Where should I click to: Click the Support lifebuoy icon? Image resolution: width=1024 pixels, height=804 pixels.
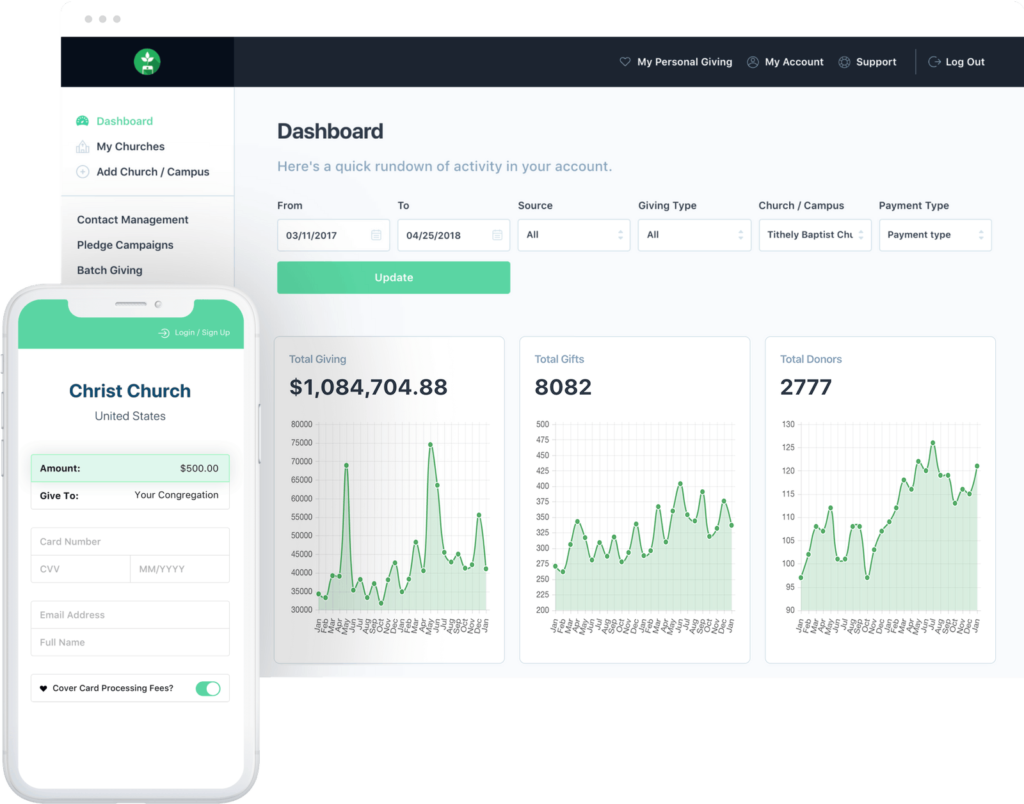point(844,62)
